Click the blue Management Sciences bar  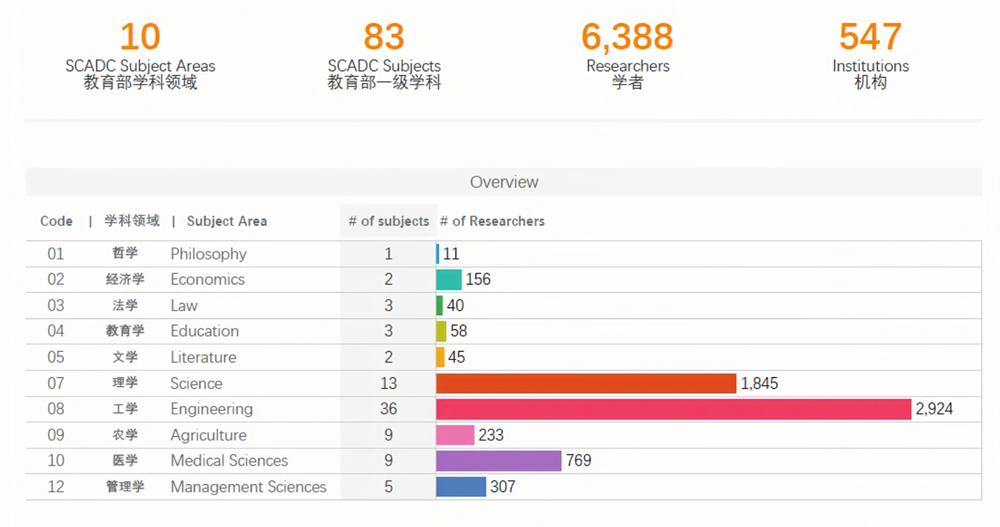click(461, 487)
